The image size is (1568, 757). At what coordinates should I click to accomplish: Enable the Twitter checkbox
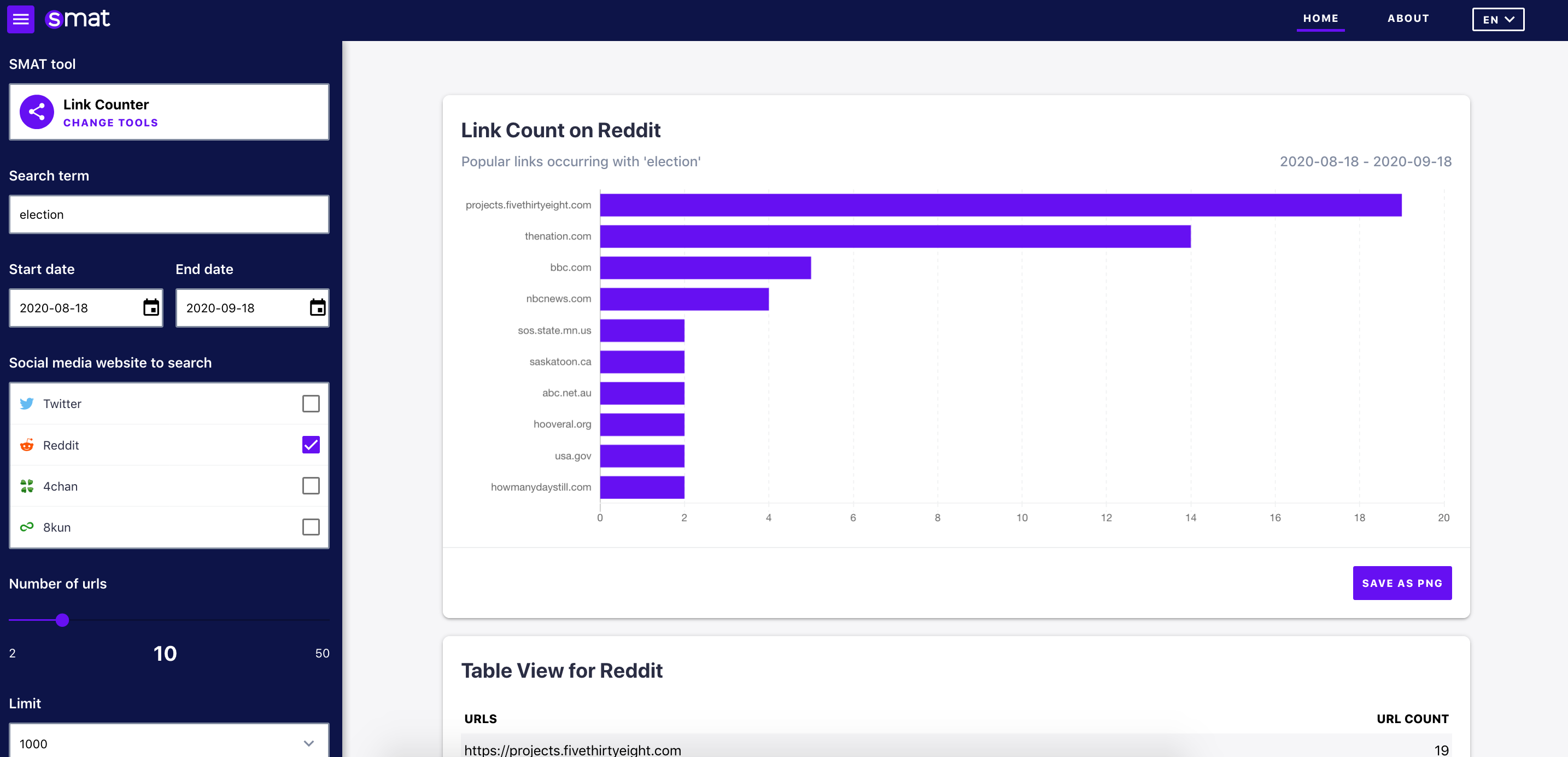coord(311,404)
